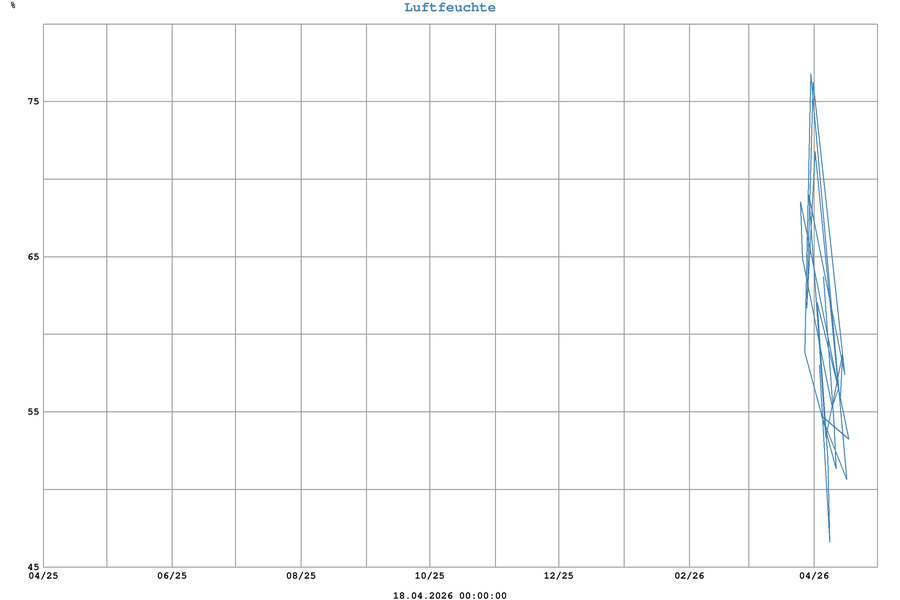
Task: Click the % unit label
Action: [13, 6]
